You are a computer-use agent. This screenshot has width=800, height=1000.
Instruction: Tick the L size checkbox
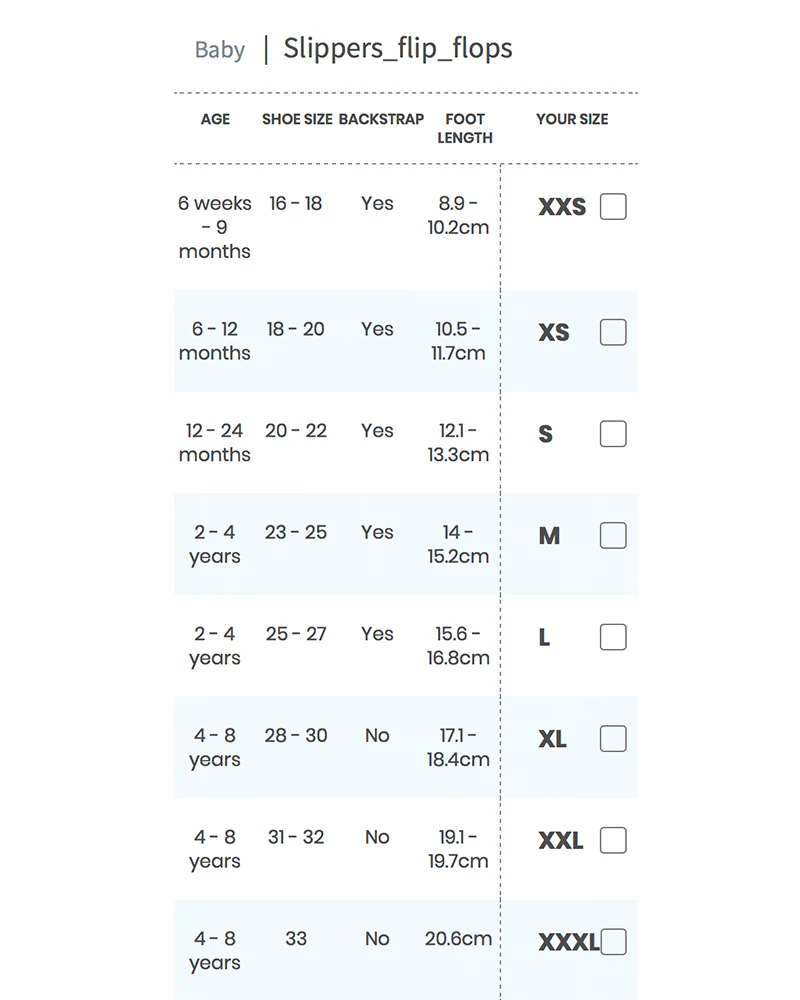(613, 637)
